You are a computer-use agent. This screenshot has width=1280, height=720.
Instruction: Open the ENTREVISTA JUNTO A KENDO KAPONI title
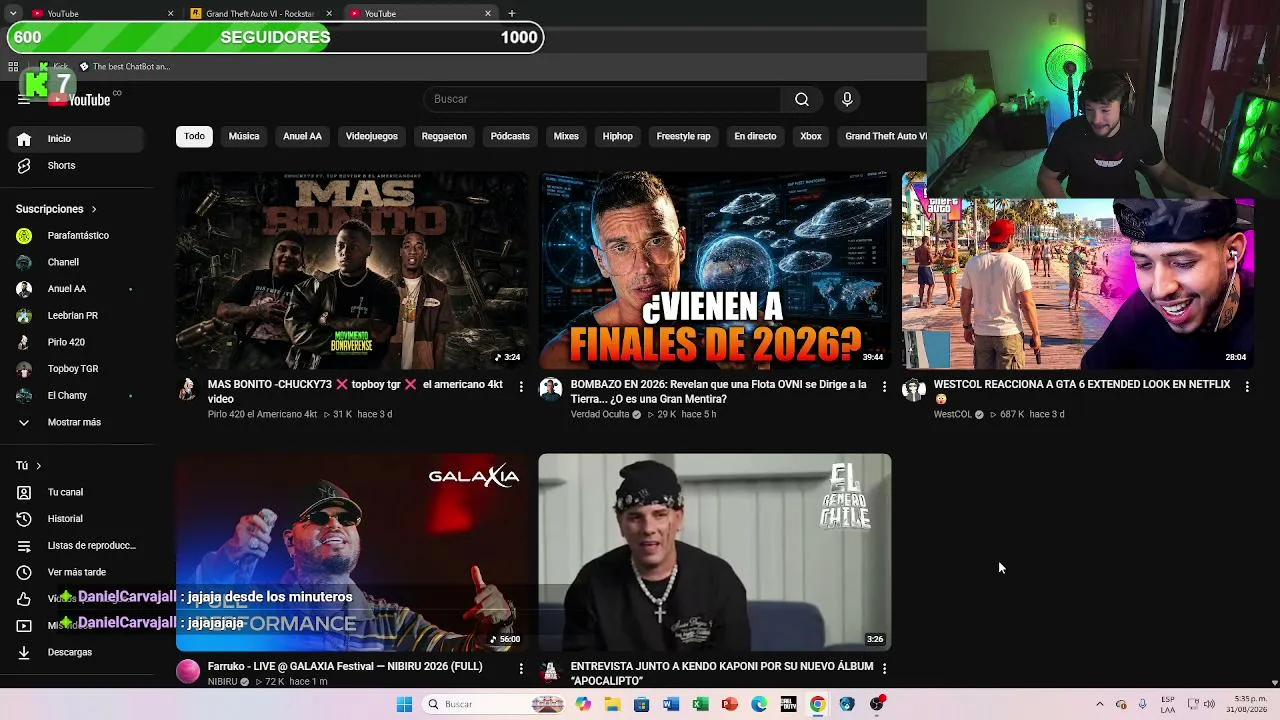click(722, 673)
